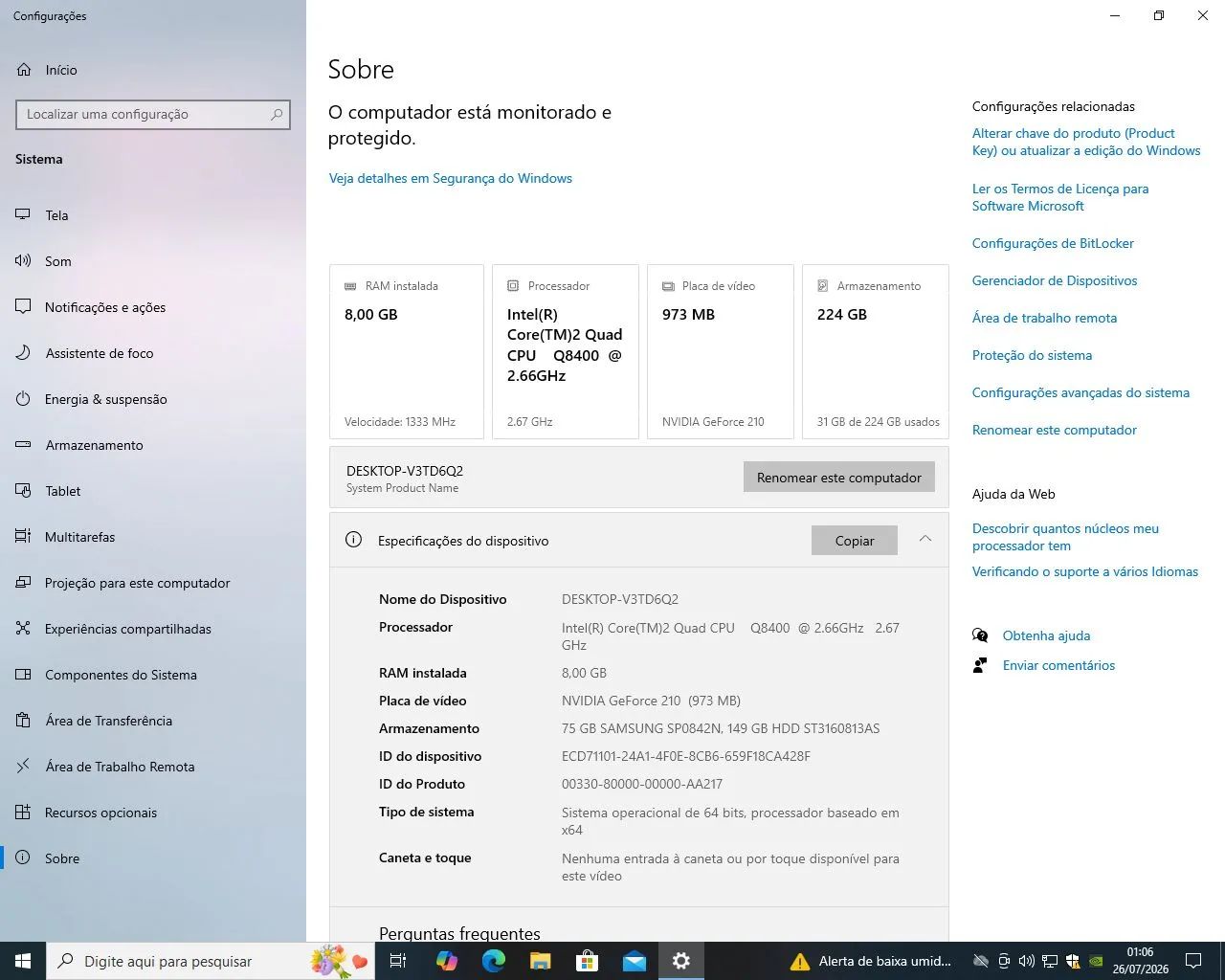Image resolution: width=1225 pixels, height=980 pixels.
Task: Open Microsoft Edge from taskbar
Action: click(x=494, y=961)
